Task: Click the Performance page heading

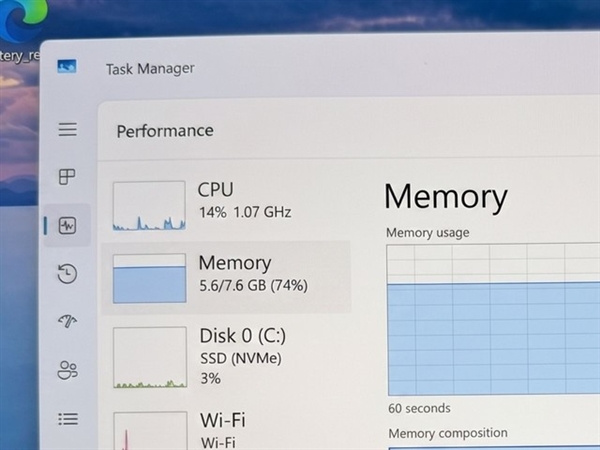Action: (165, 131)
